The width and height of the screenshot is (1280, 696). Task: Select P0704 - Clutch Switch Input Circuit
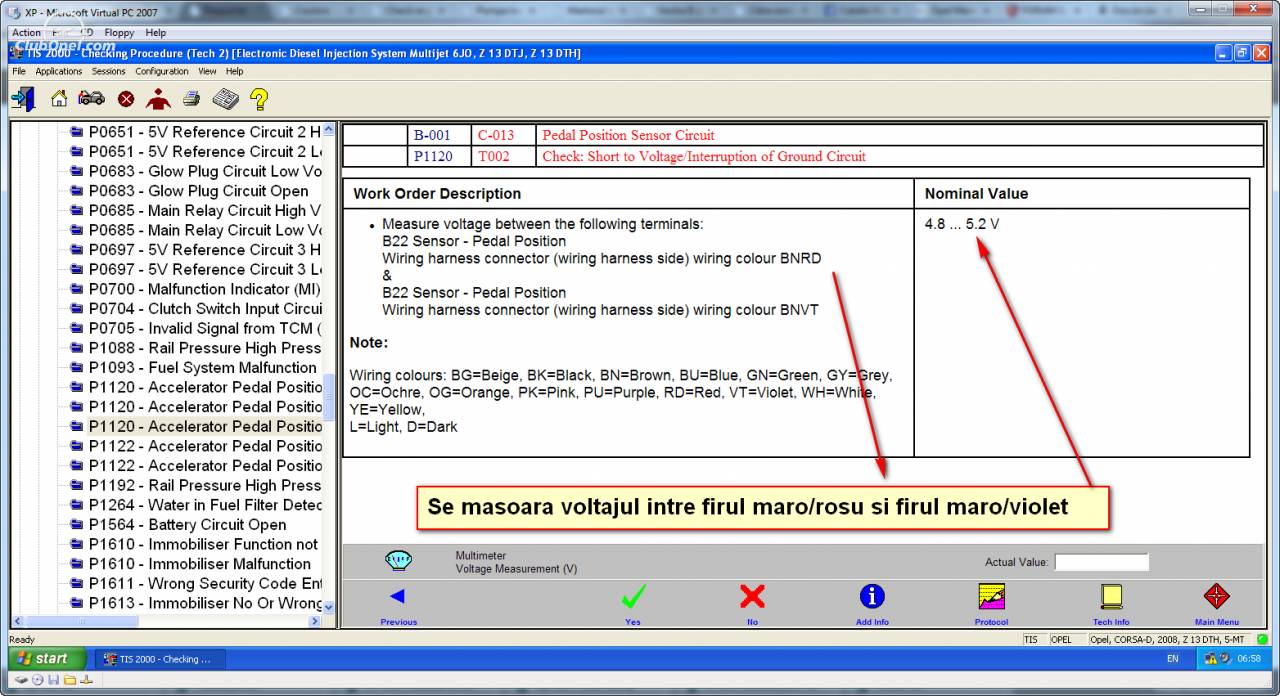(205, 308)
